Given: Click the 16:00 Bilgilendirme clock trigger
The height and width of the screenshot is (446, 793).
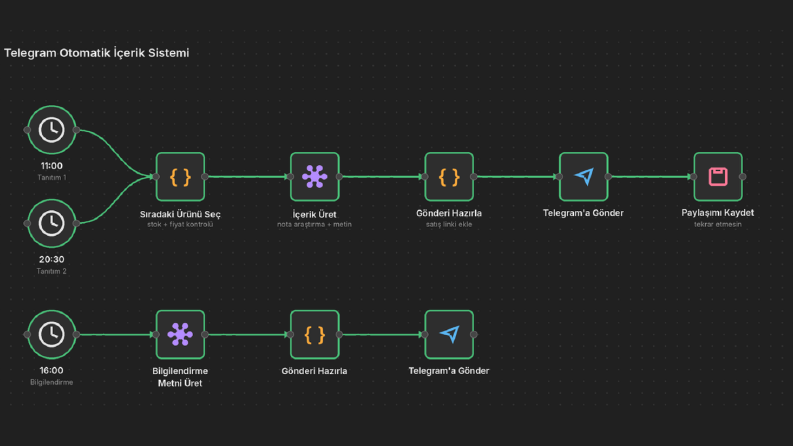Looking at the screenshot, I should click(52, 335).
